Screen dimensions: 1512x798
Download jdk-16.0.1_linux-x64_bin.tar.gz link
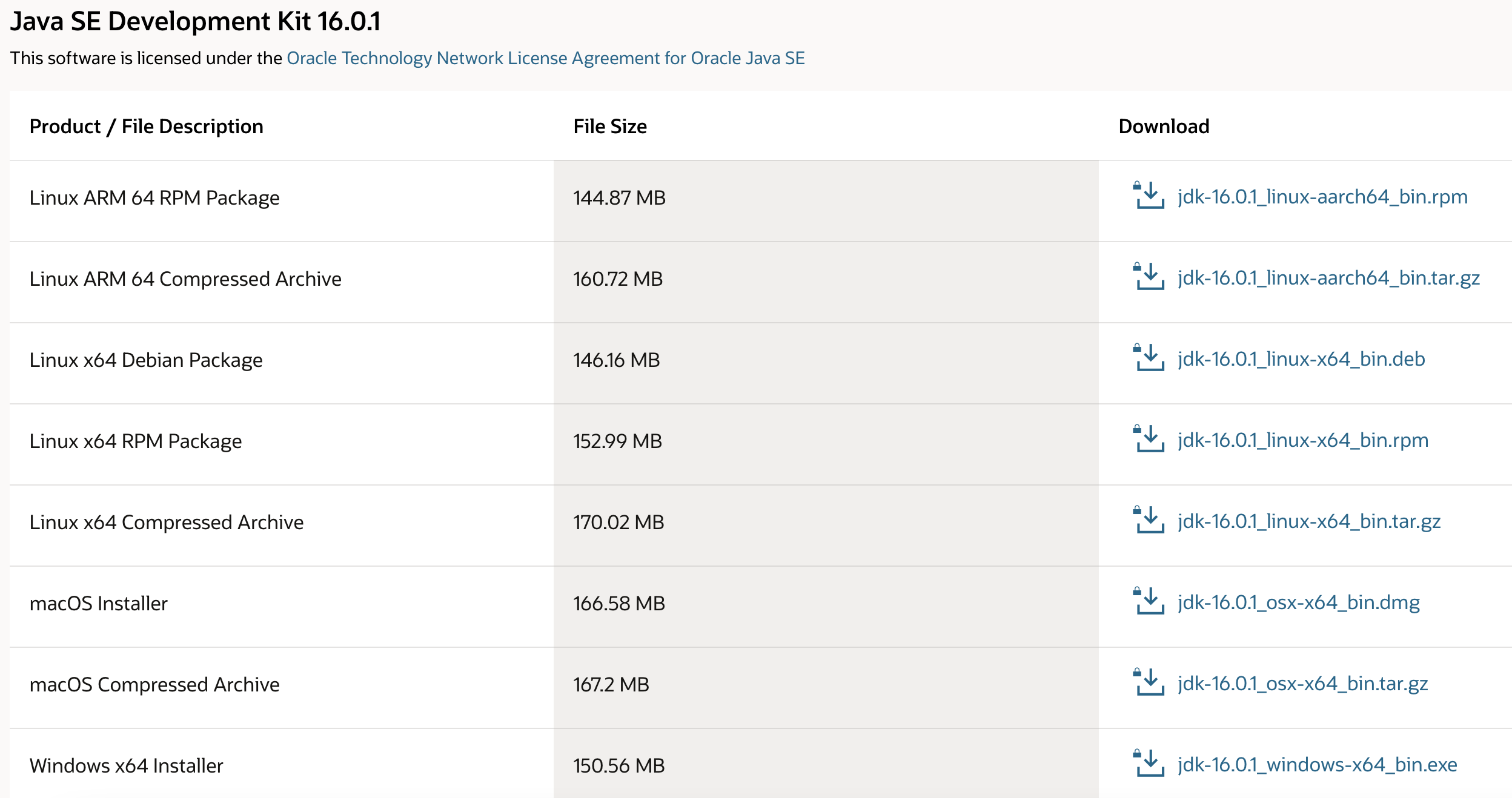point(1309,521)
